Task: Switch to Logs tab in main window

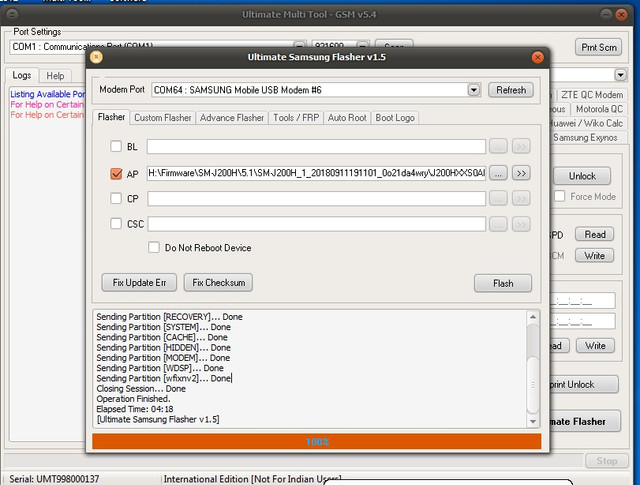Action: 22,76
